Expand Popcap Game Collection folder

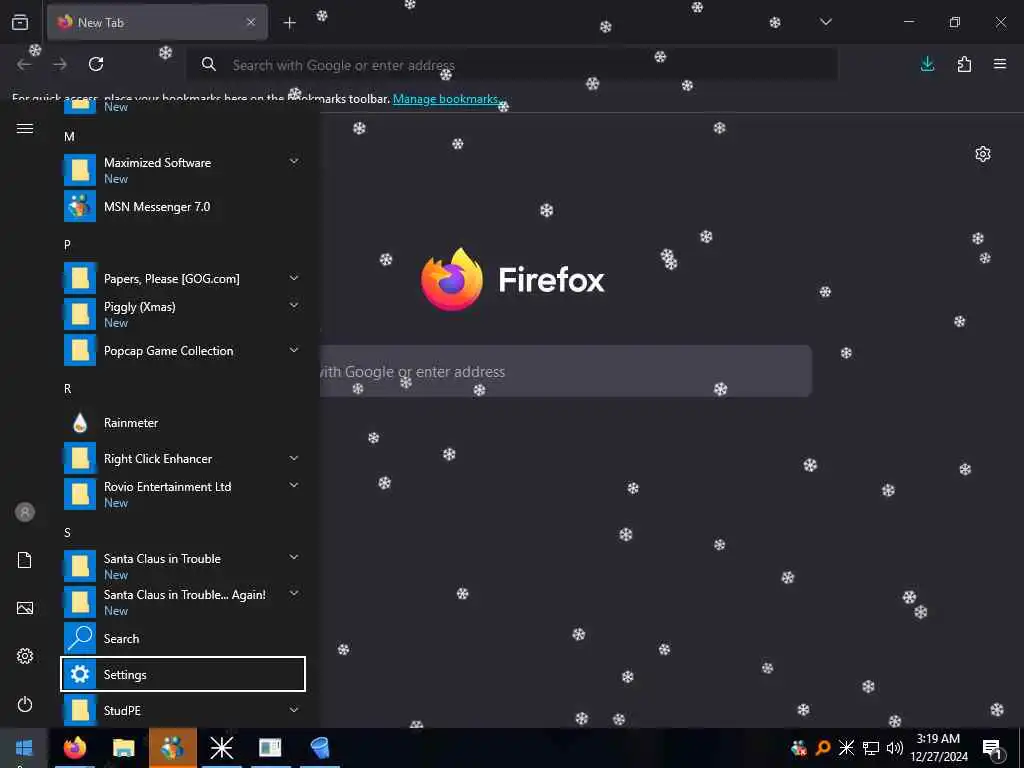pos(183,350)
